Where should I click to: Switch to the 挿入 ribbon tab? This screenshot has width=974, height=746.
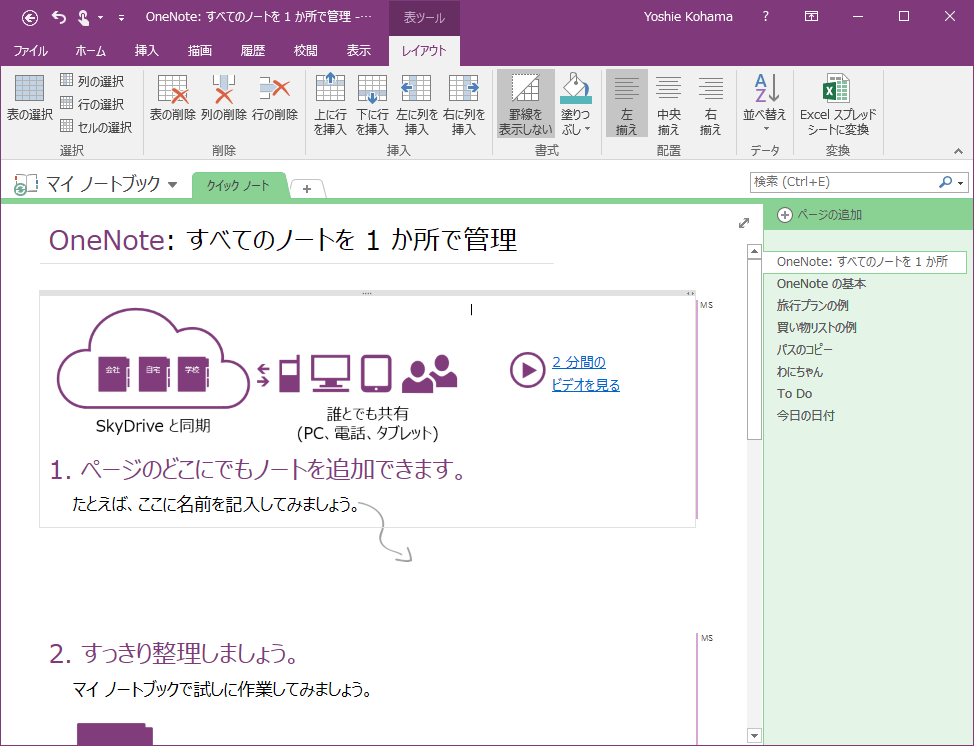(x=146, y=50)
